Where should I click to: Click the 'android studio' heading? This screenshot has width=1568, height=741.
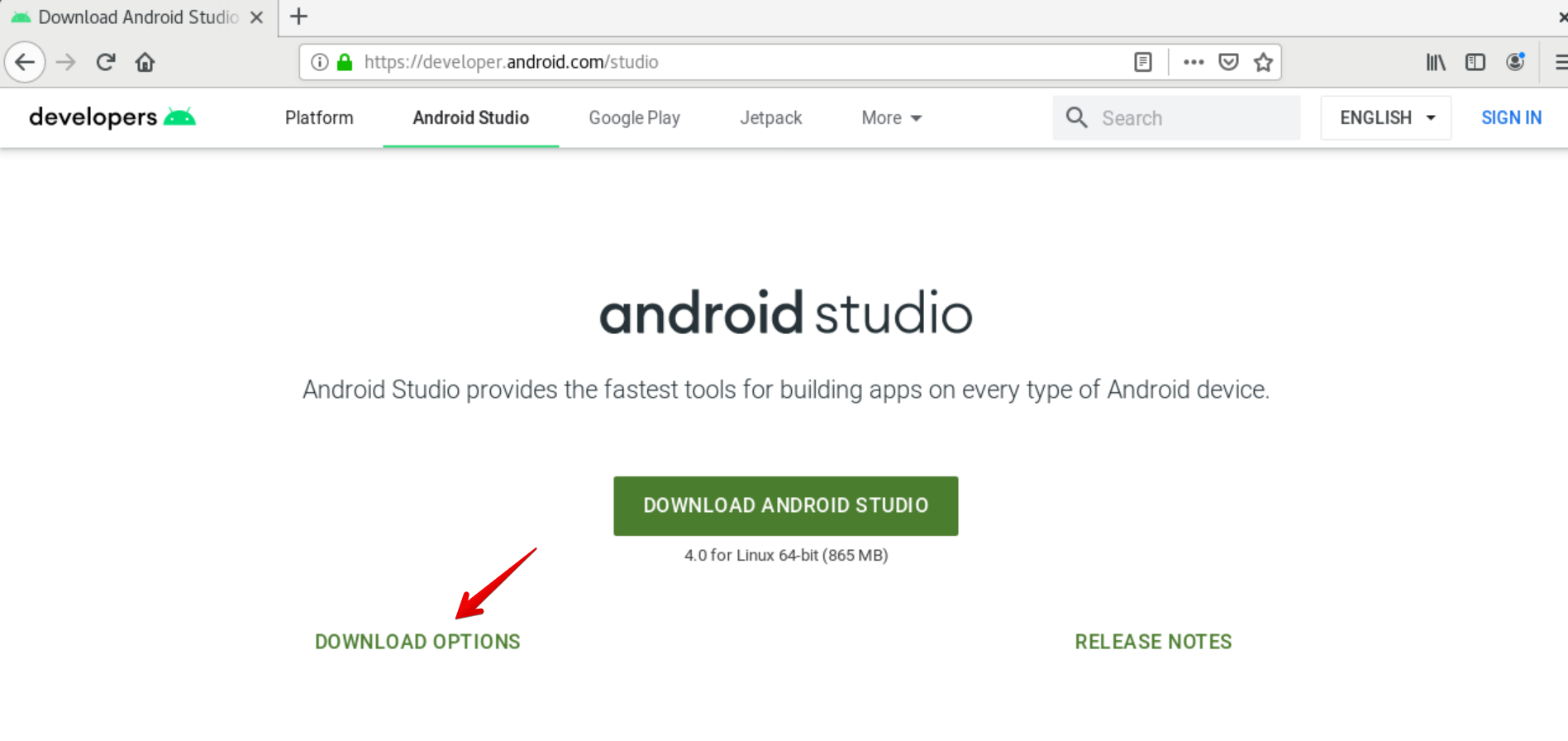[786, 313]
